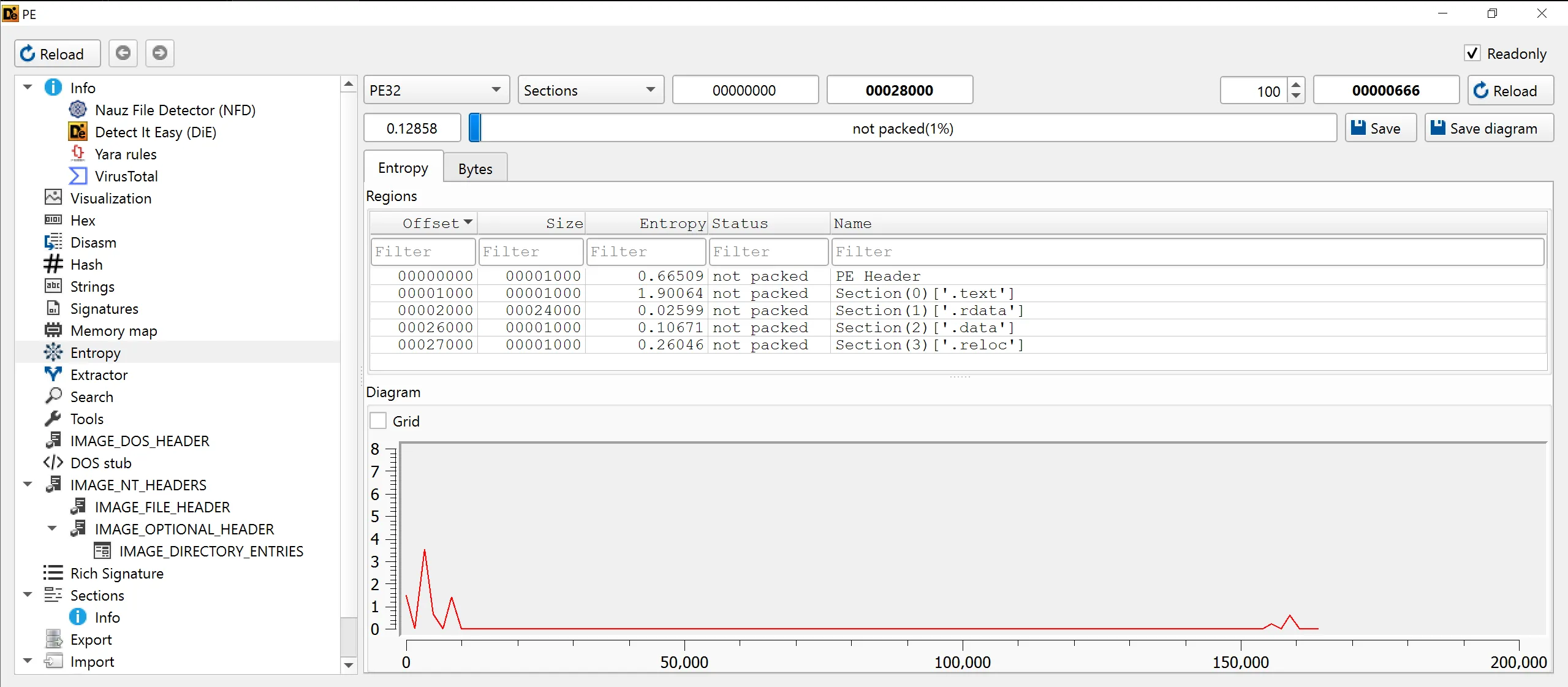Open VirusTotal from the tree

point(126,176)
